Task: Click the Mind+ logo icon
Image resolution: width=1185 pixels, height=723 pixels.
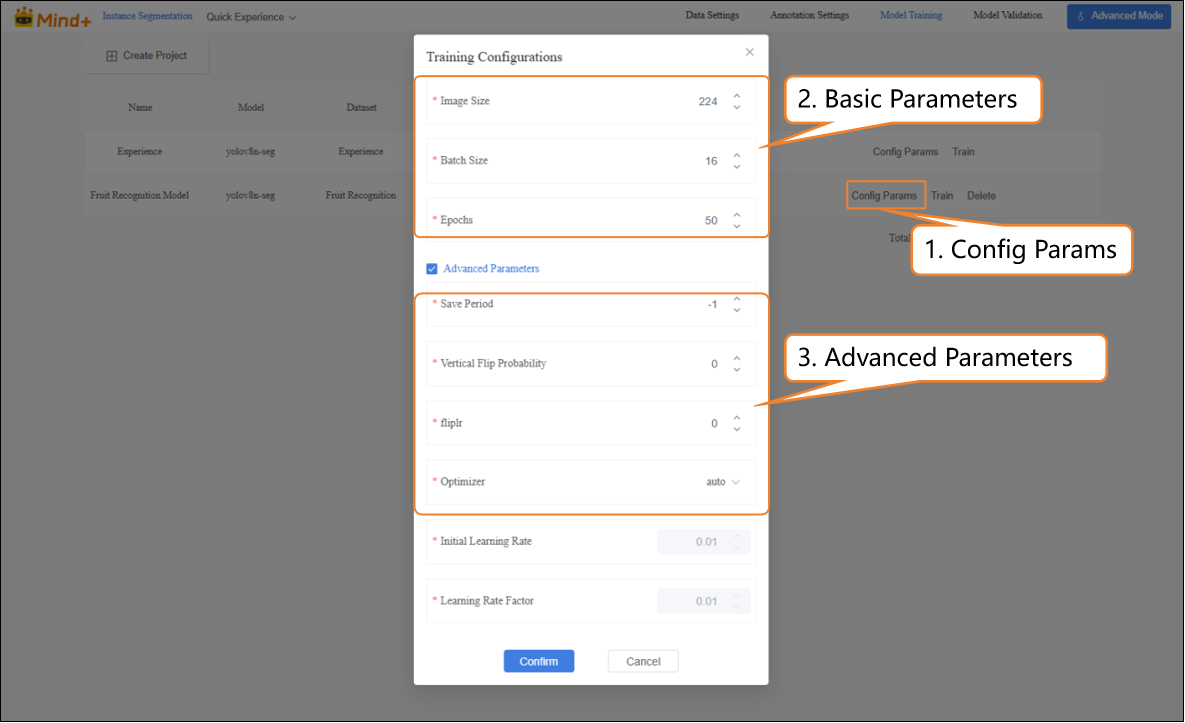Action: coord(24,17)
